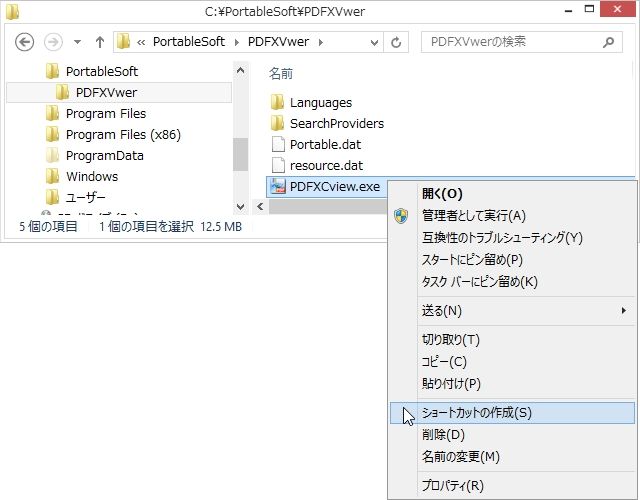Expand the arrow after PortableSoft breadcrumb

pyautogui.click(x=236, y=42)
